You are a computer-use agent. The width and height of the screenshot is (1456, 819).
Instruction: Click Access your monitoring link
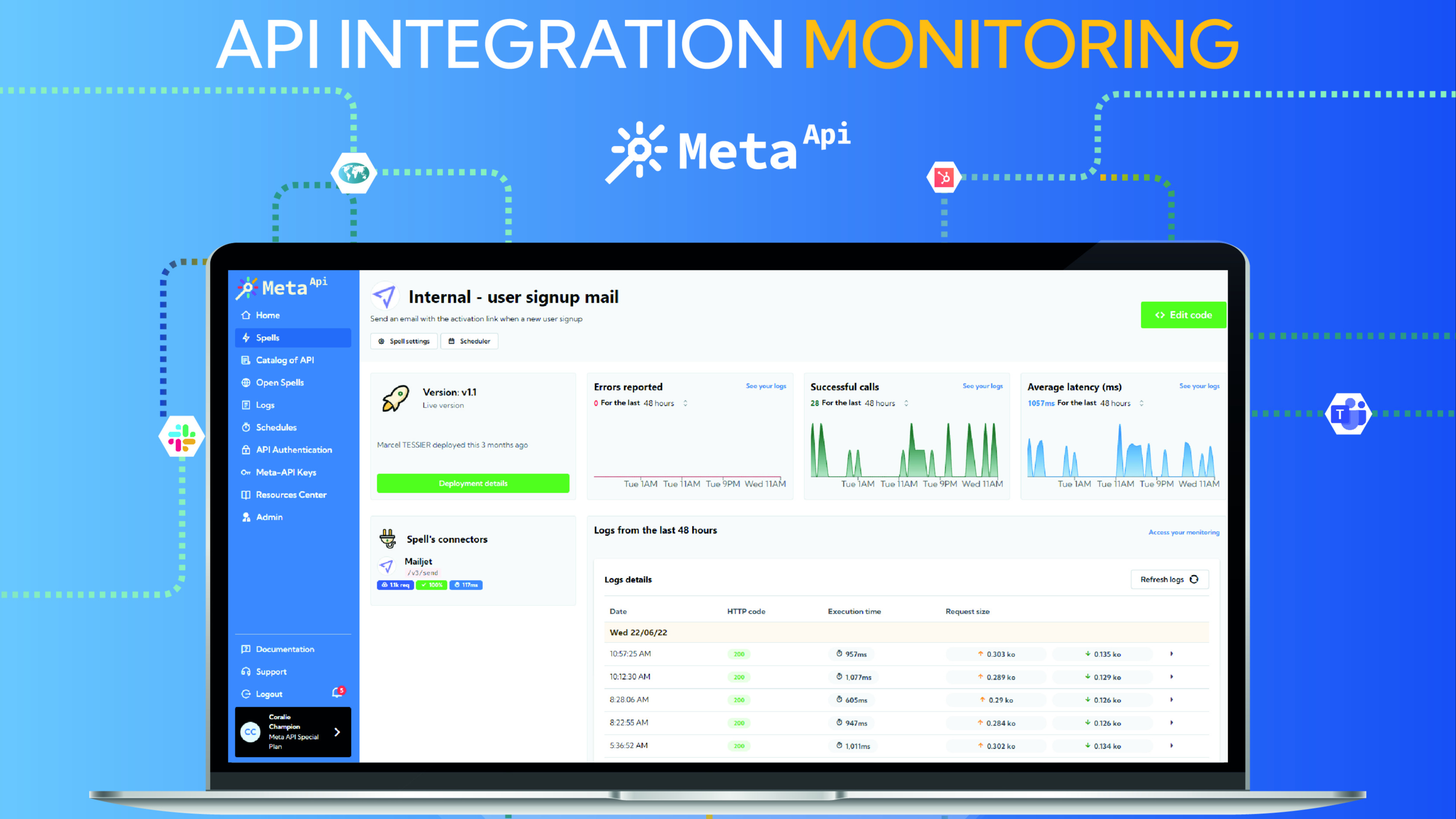click(1184, 532)
